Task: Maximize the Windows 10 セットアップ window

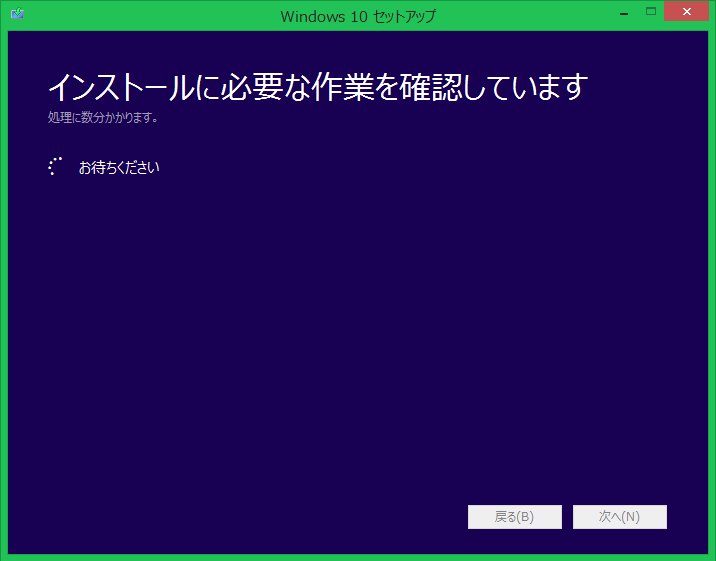Action: 651,12
